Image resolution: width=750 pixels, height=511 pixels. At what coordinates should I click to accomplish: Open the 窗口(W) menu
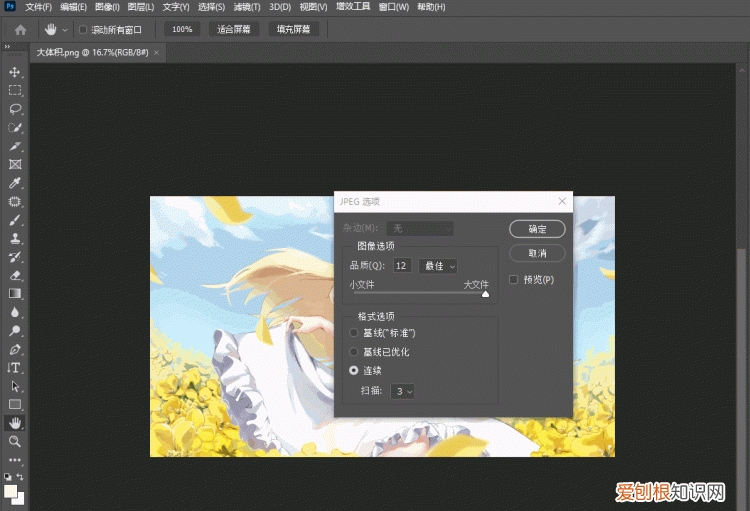(394, 7)
